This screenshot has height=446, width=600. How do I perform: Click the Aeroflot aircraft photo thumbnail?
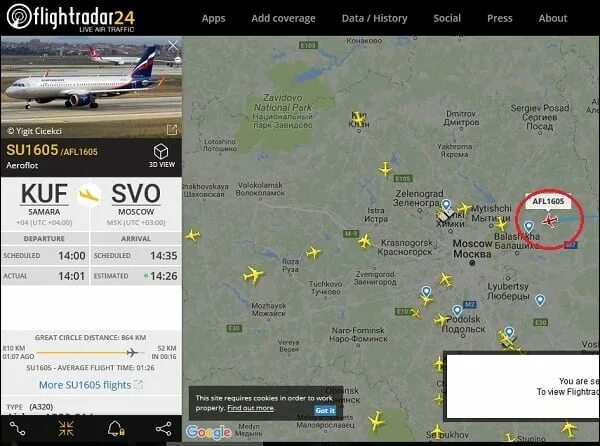(91, 87)
